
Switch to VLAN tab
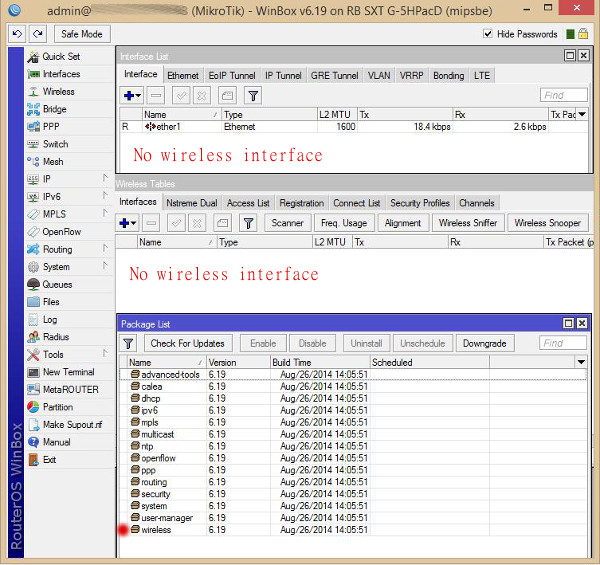[379, 76]
